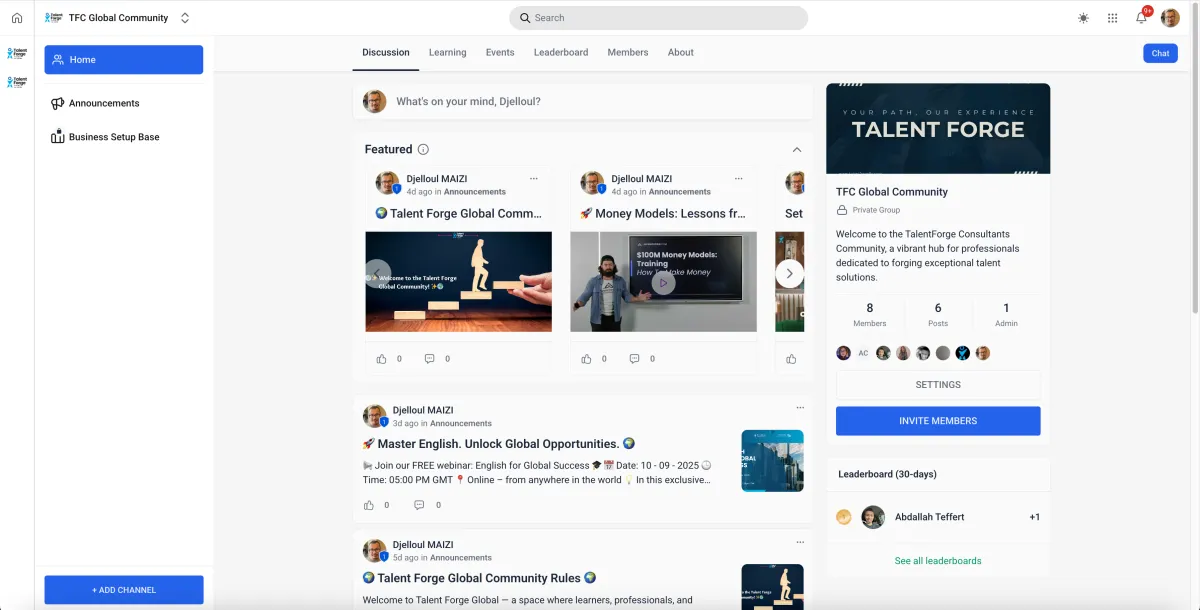Open options menu on Talent Forge Global featured post
This screenshot has height=610, width=1200.
(534, 179)
